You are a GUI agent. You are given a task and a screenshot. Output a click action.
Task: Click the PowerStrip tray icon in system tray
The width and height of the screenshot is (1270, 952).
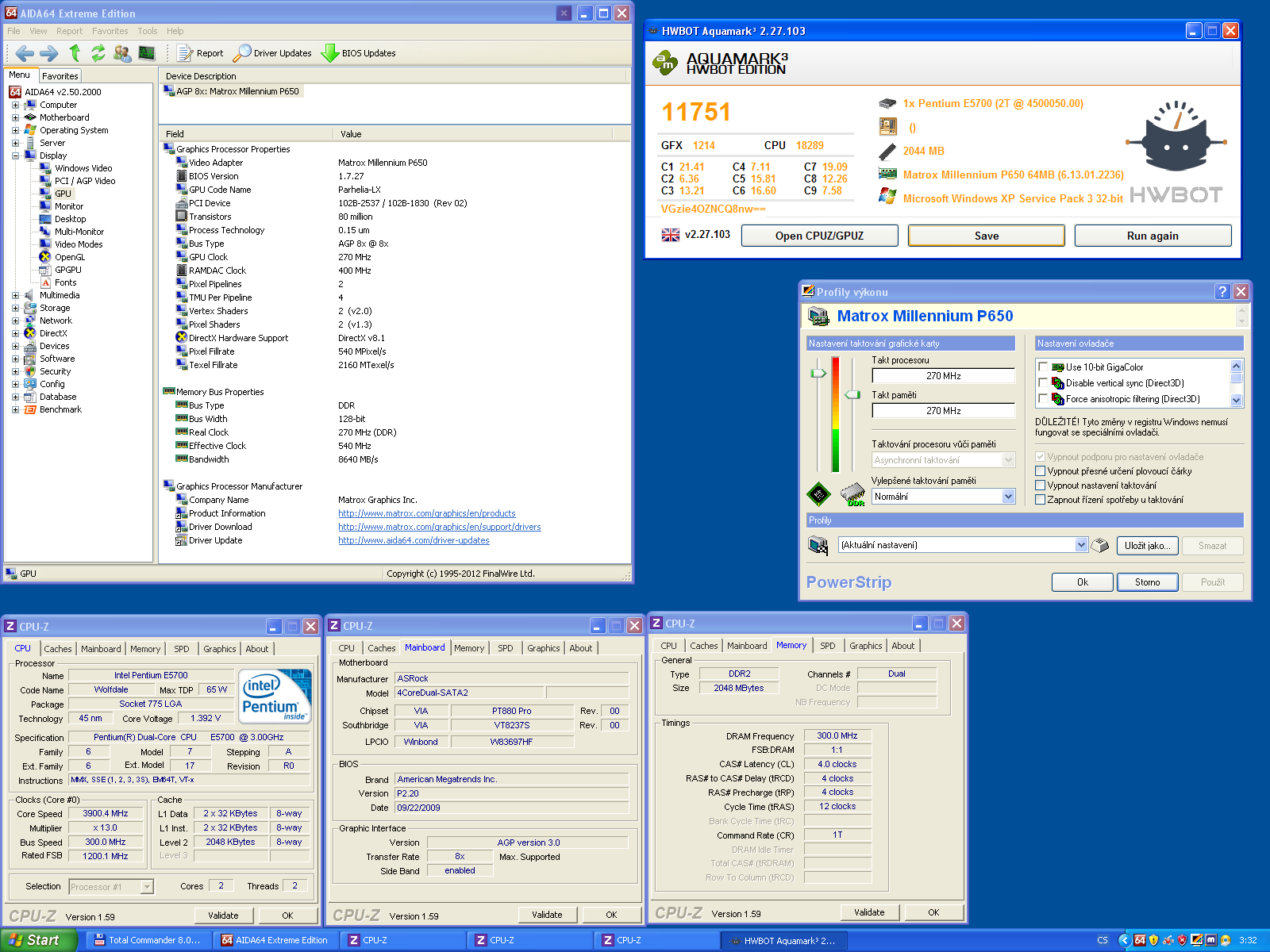[x=1197, y=940]
